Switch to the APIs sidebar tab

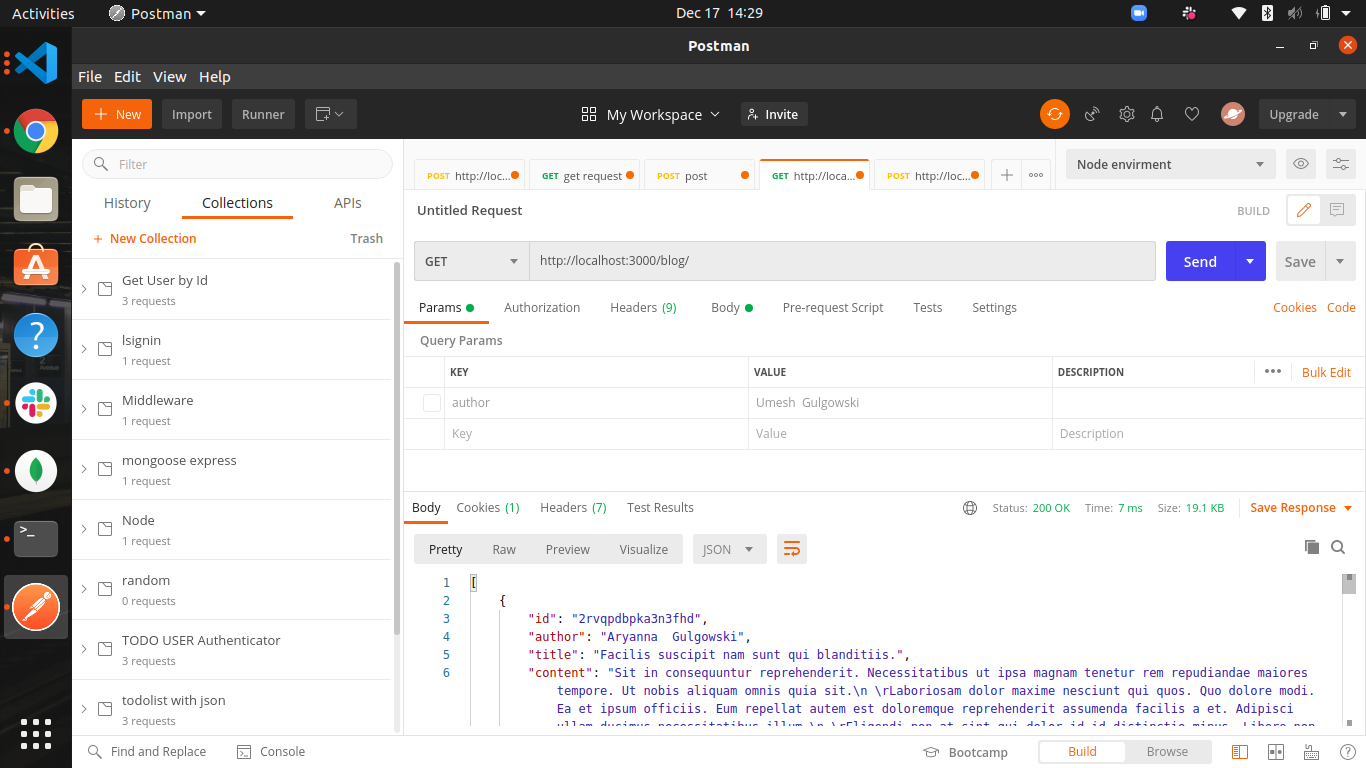pyautogui.click(x=348, y=203)
